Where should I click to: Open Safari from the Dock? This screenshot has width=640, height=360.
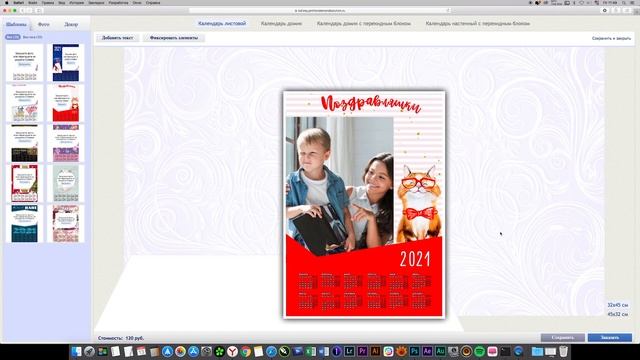(271, 351)
